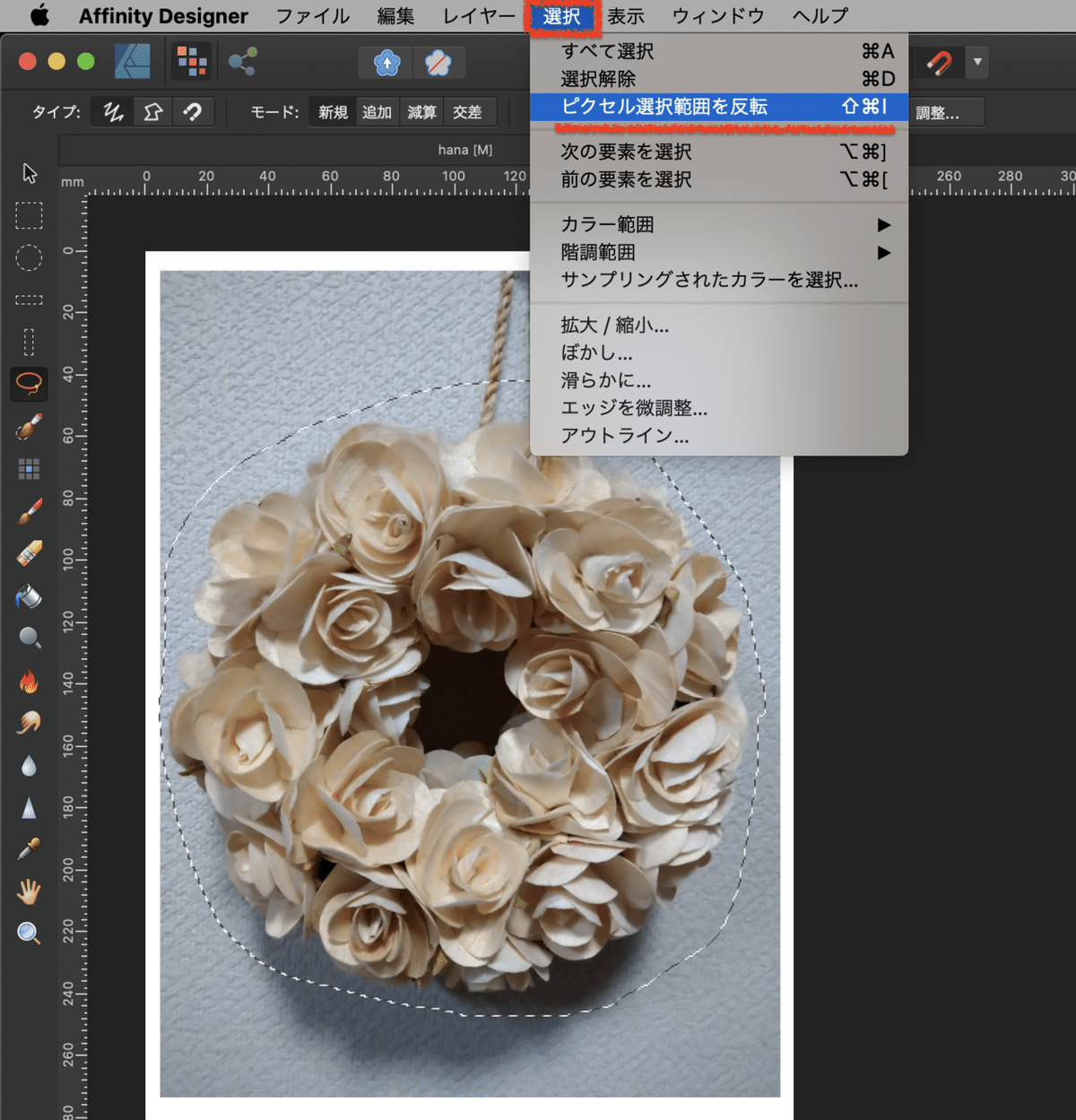Viewport: 1076px width, 1120px height.
Task: Select the Move tool arrow
Action: pos(29,172)
